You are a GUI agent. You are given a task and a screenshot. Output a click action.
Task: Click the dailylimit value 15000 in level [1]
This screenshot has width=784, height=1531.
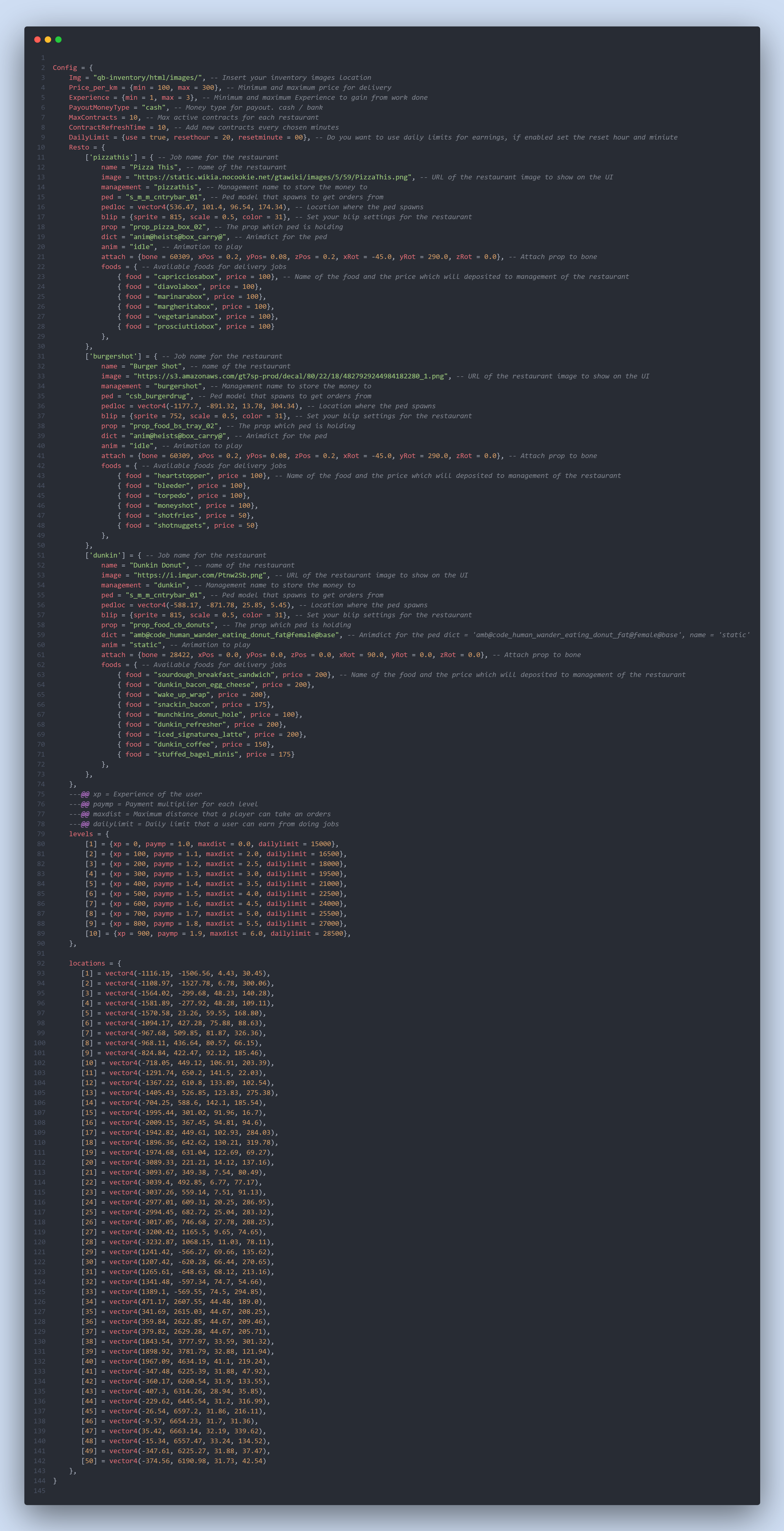point(321,844)
